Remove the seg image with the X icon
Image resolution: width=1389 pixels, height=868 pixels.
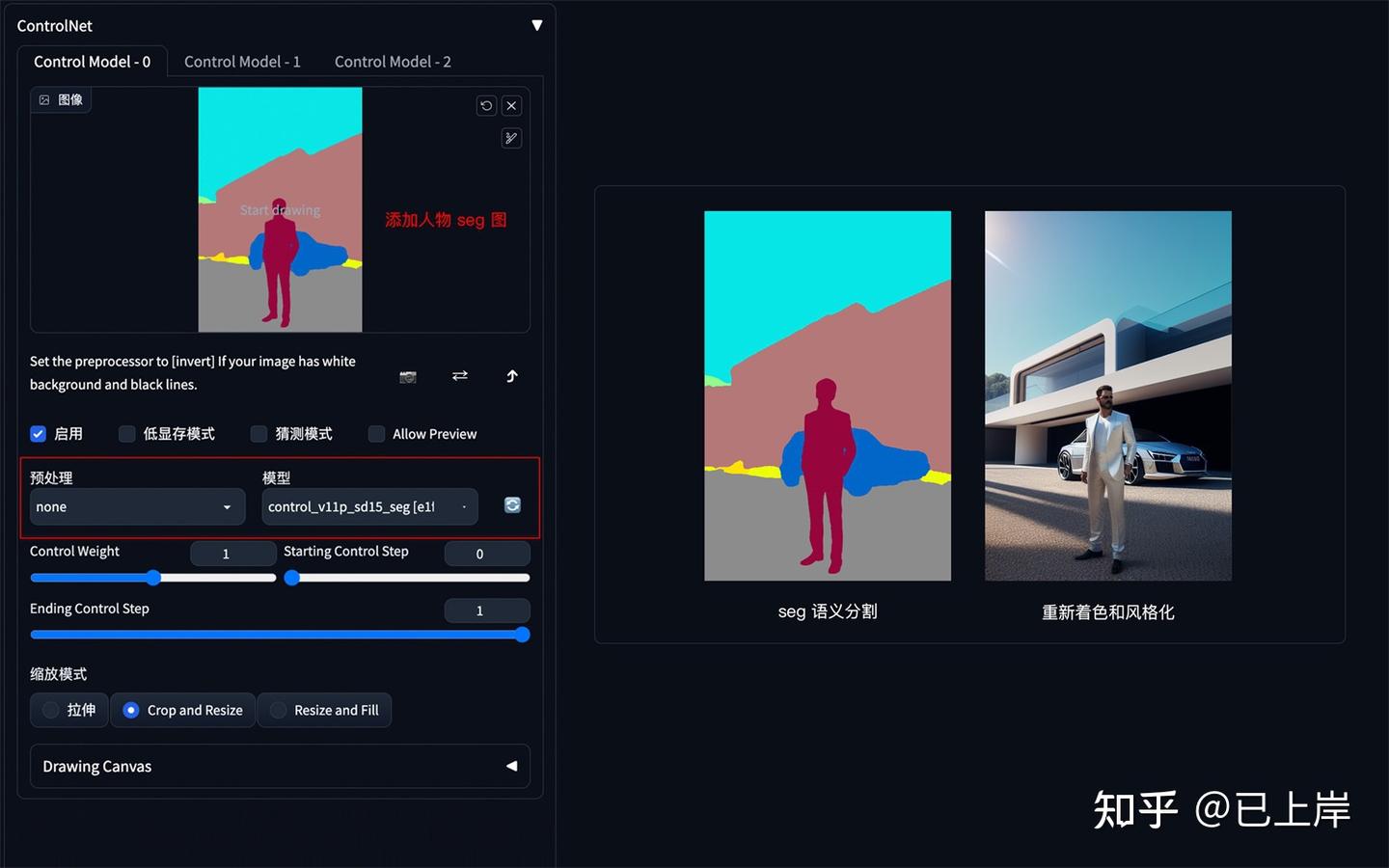[511, 105]
